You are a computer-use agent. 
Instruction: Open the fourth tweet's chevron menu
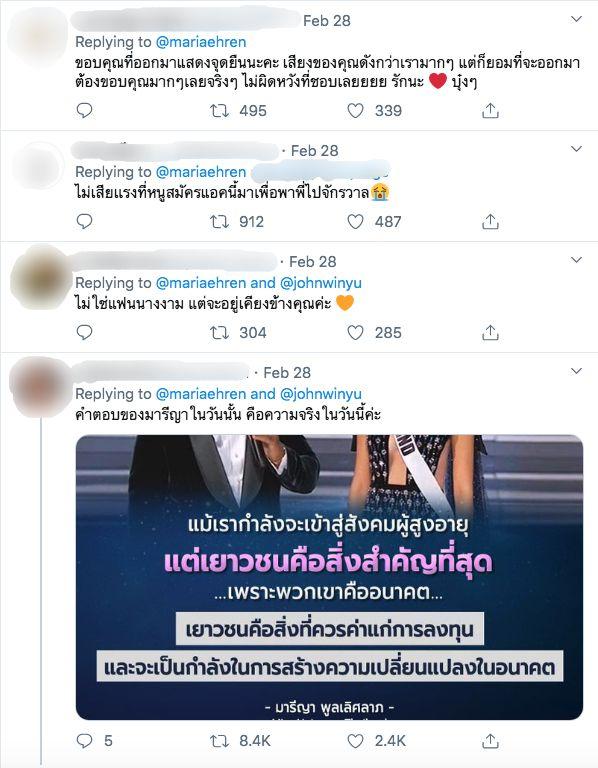[576, 371]
